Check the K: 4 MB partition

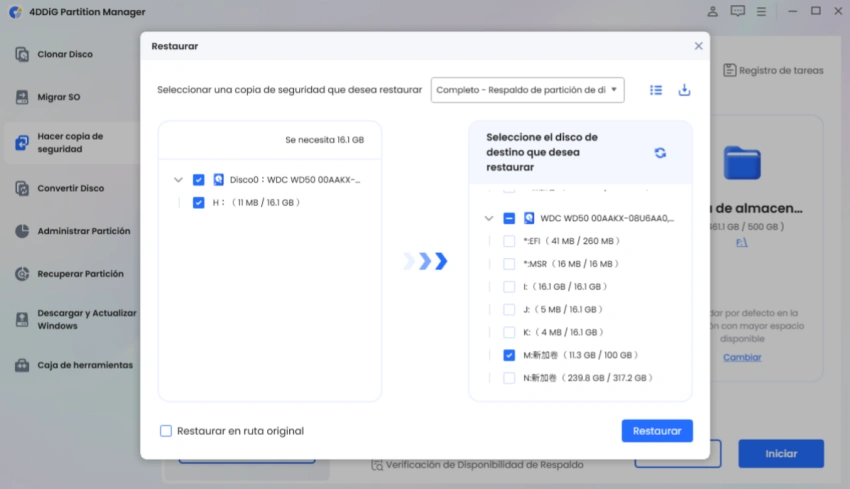508,332
